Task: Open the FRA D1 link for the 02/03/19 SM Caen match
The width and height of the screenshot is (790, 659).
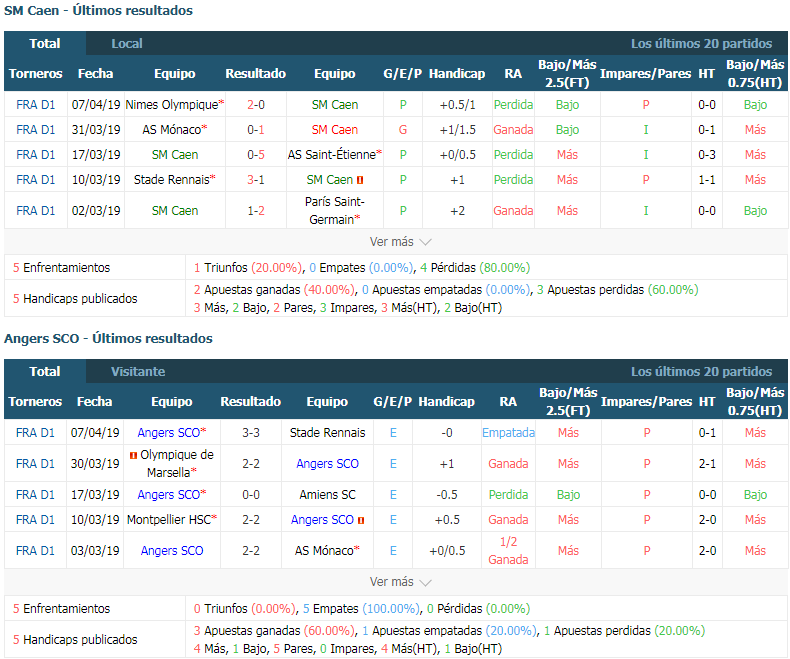Action: pos(35,211)
